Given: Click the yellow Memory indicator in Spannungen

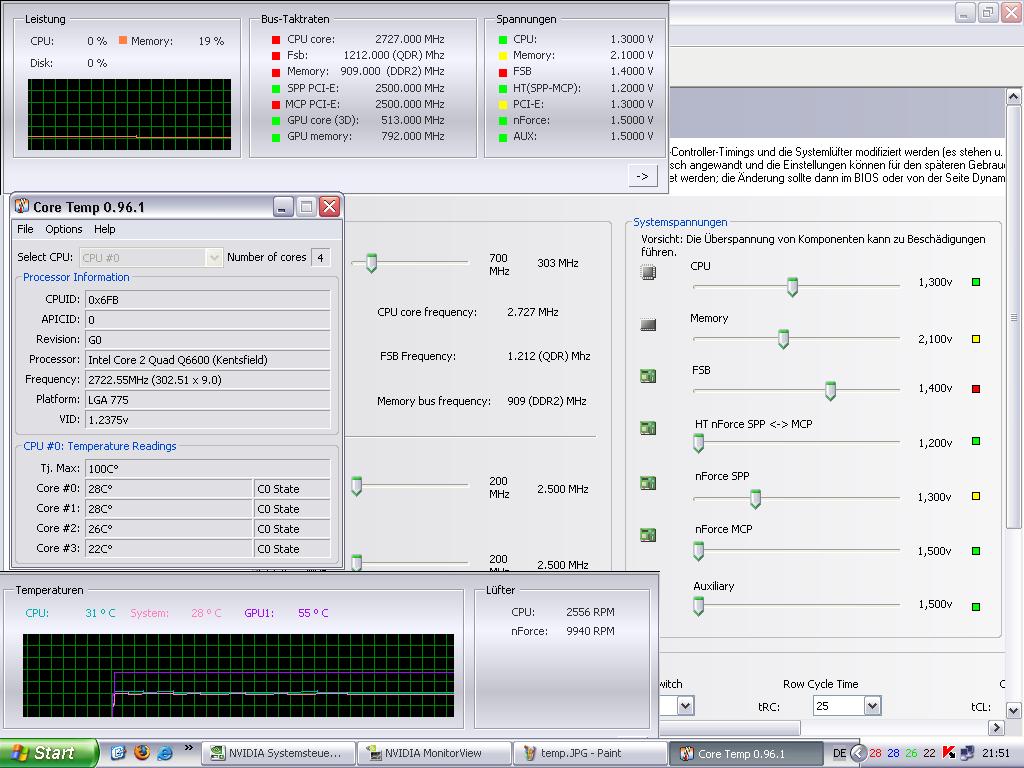Looking at the screenshot, I should [x=503, y=56].
